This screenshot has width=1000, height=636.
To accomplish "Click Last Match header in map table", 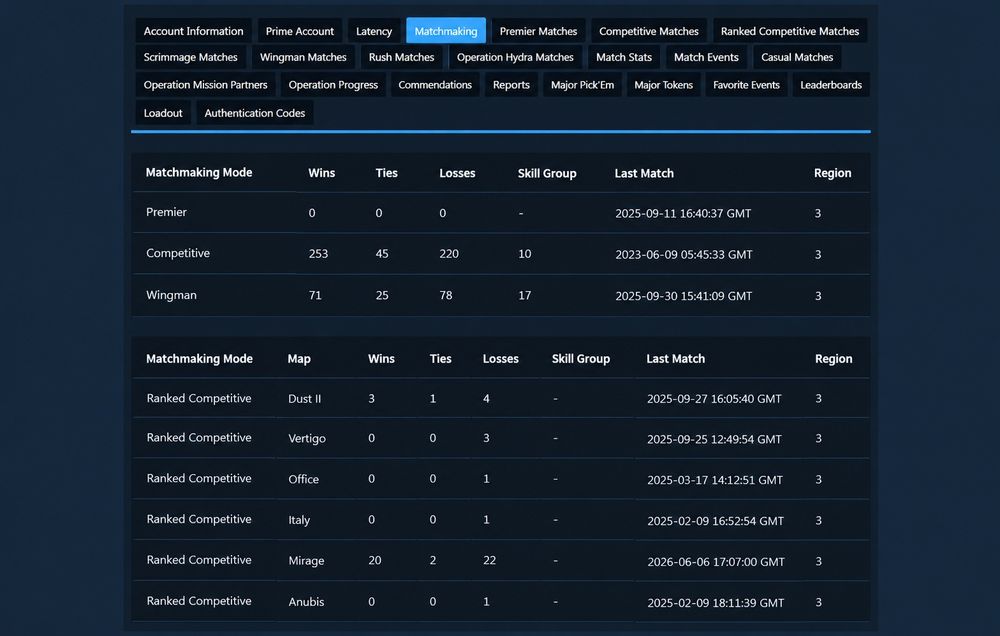I will pyautogui.click(x=675, y=359).
